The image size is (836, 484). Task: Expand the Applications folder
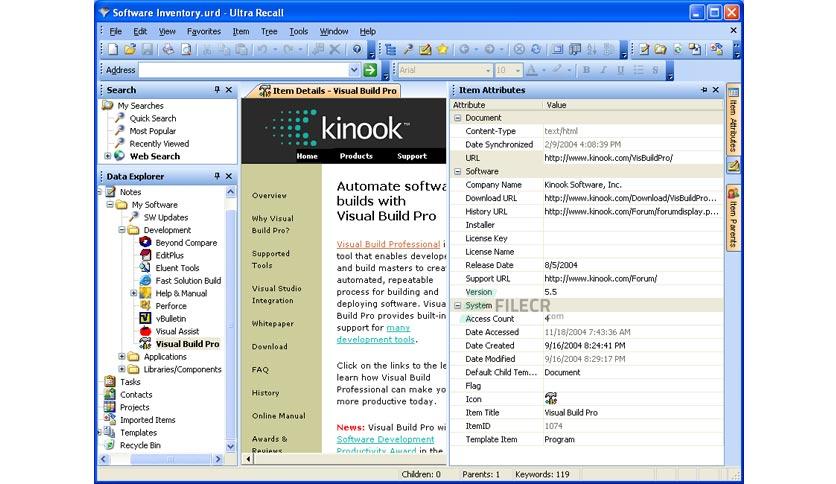(122, 357)
